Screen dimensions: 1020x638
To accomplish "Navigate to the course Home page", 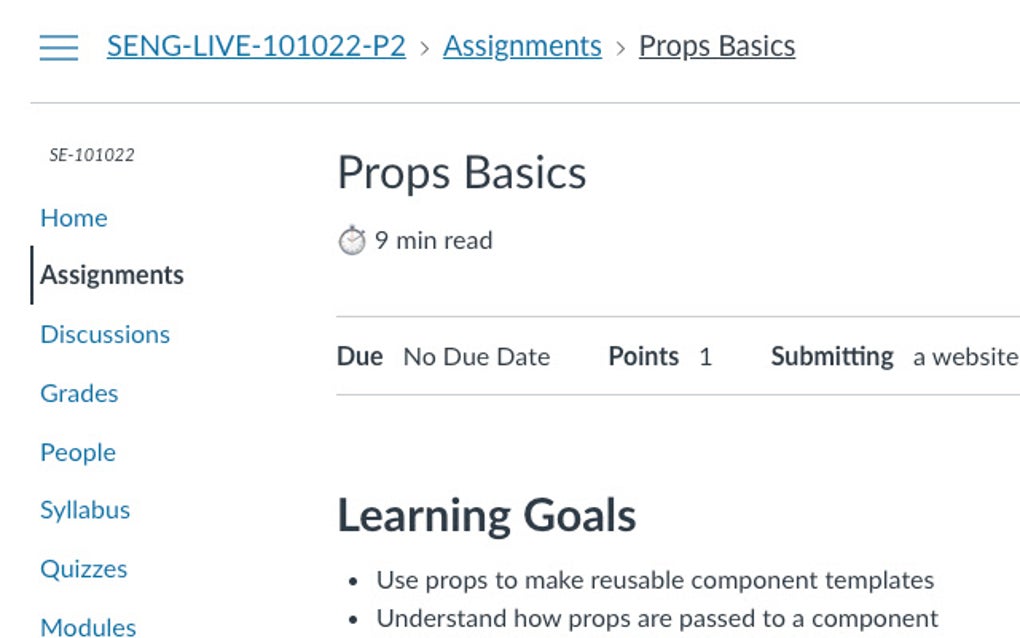I will click(74, 218).
